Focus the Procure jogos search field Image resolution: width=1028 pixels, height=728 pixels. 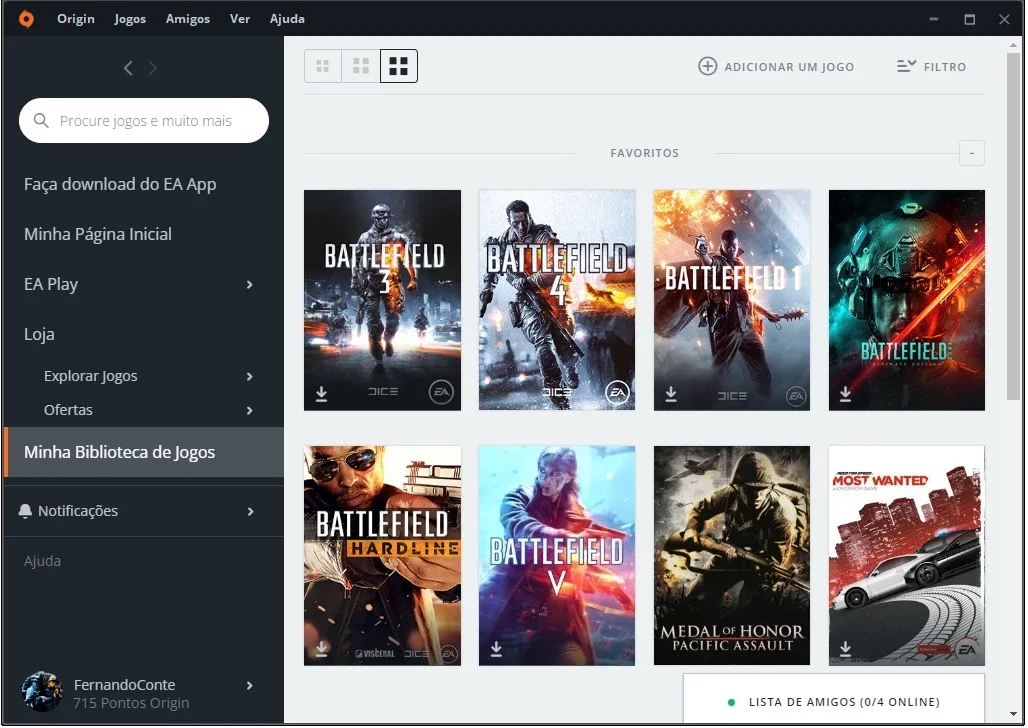click(144, 121)
